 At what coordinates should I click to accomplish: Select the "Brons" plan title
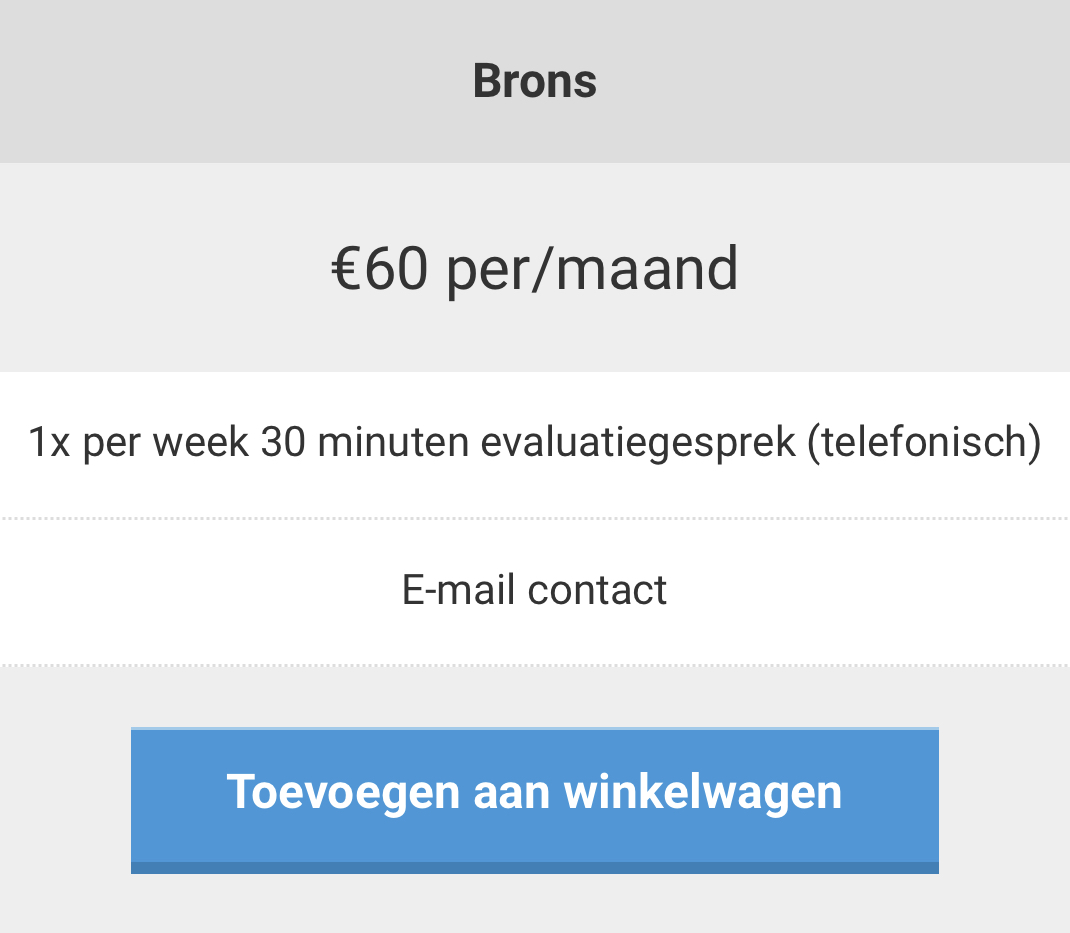pyautogui.click(x=534, y=81)
